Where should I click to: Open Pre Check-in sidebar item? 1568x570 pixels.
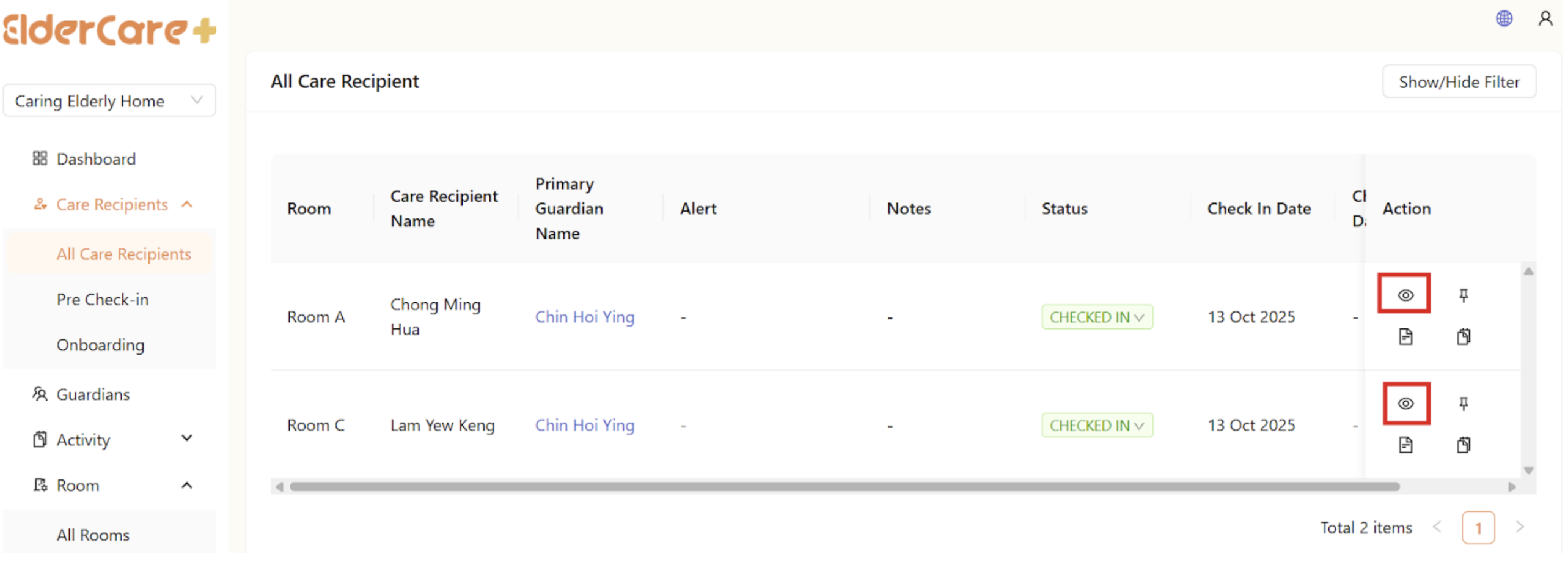point(103,300)
